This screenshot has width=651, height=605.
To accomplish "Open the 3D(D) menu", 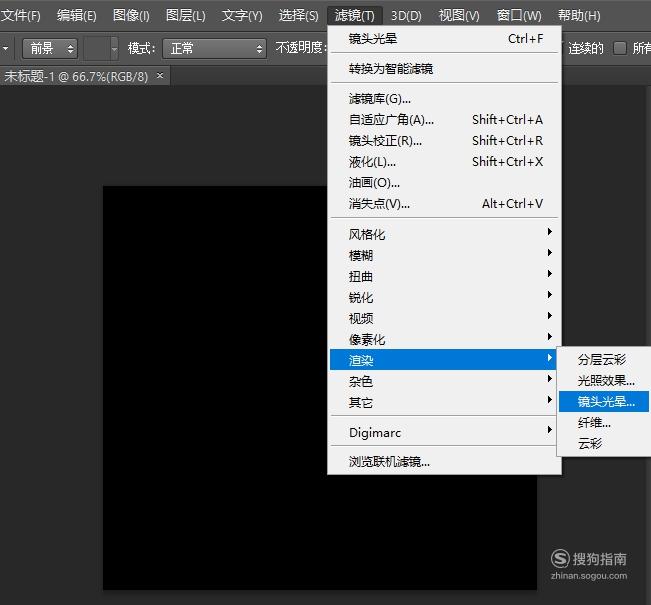I will click(406, 16).
